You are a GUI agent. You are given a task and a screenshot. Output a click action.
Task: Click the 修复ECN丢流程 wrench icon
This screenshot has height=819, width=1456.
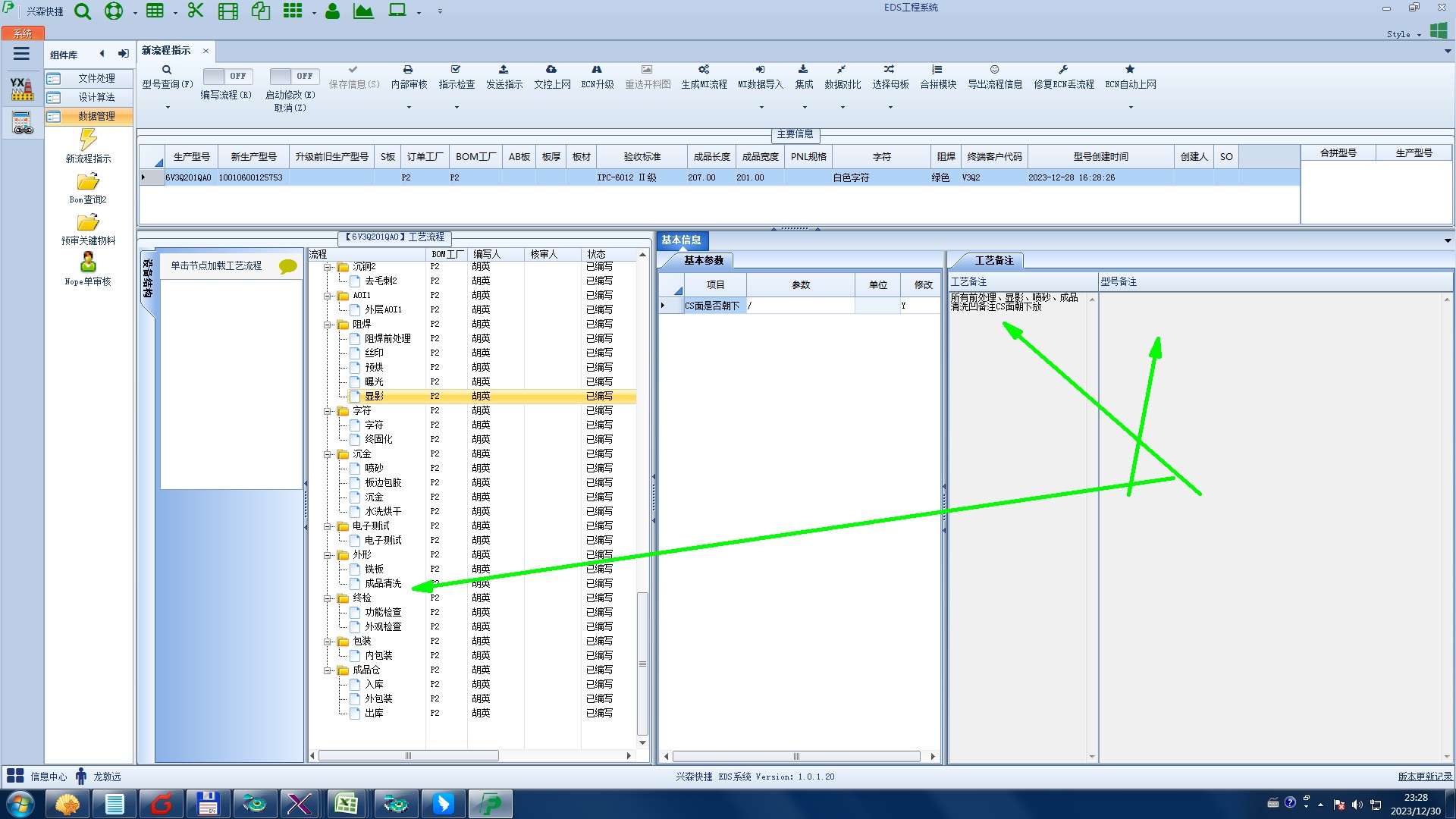(x=1063, y=70)
